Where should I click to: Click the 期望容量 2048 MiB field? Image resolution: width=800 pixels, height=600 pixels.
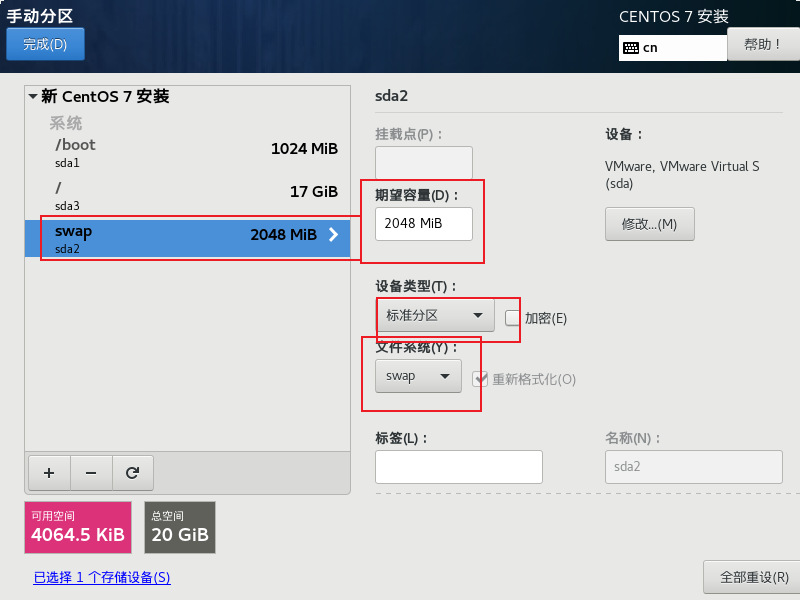pyautogui.click(x=423, y=223)
